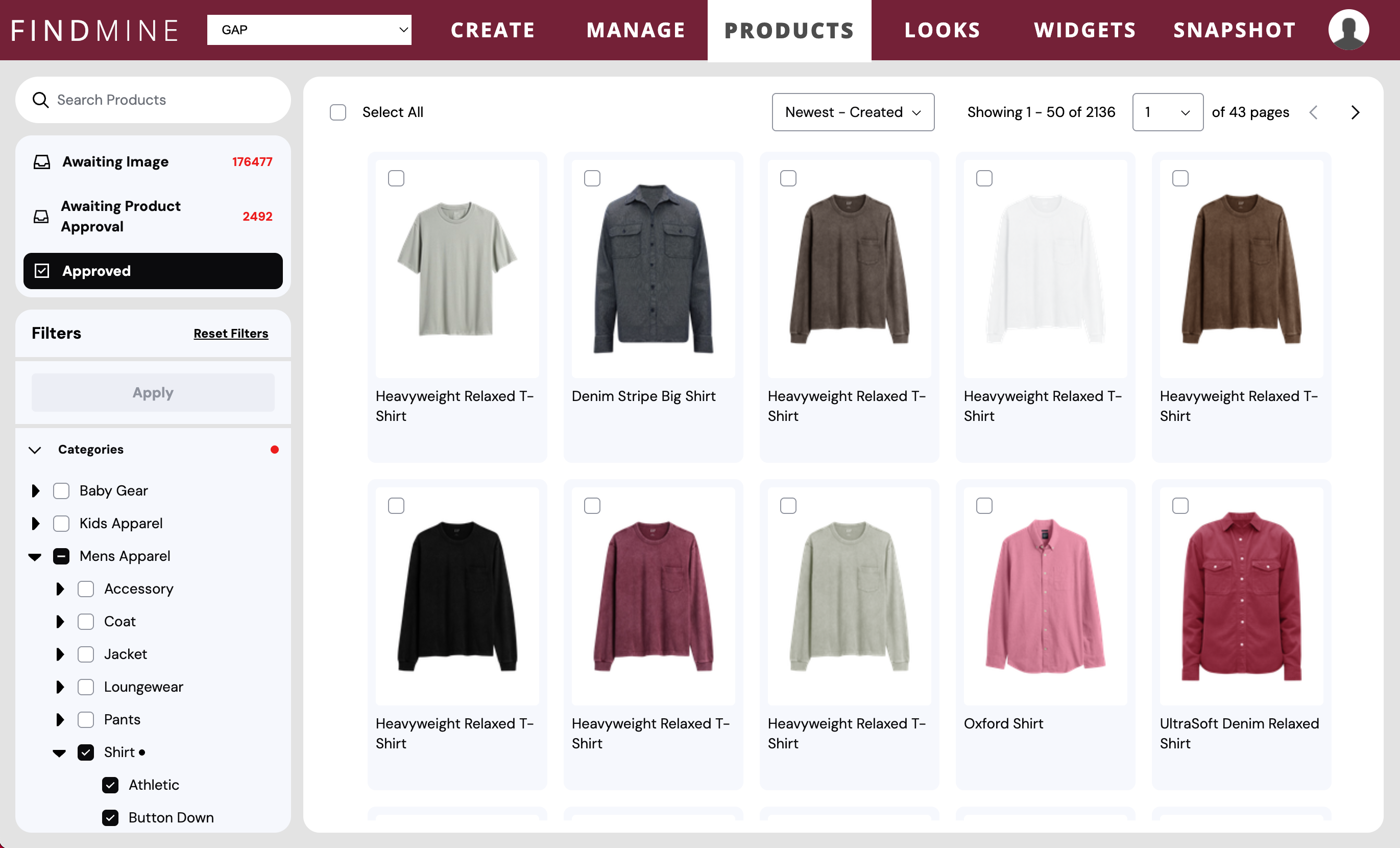Check the Baby Gear category
The height and width of the screenshot is (848, 1400).
[61, 490]
